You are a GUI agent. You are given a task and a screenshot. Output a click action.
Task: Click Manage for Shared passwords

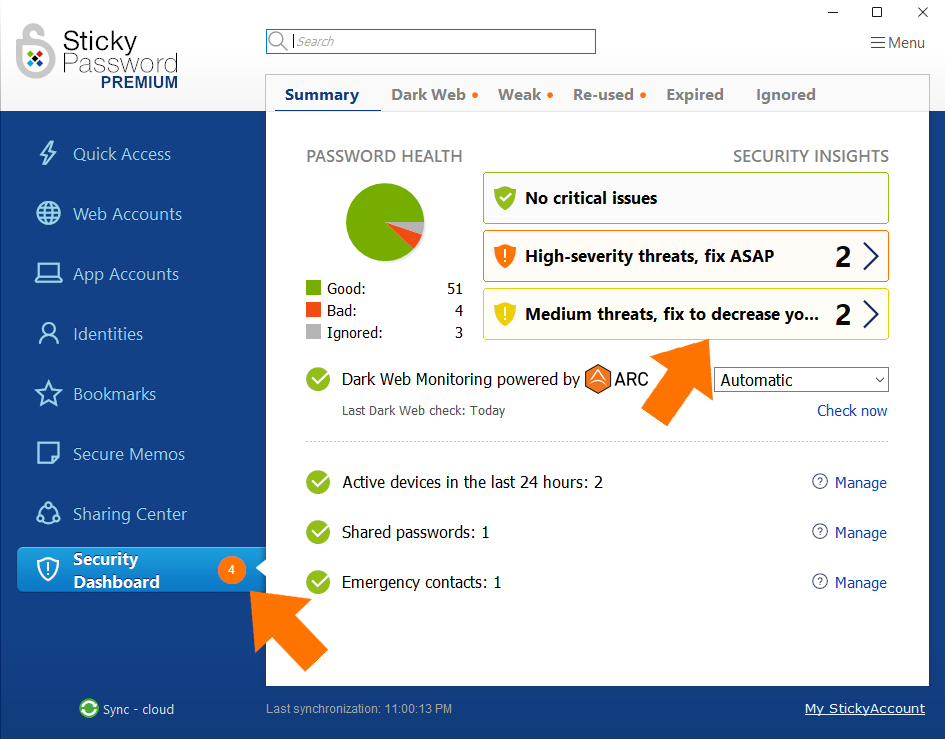pyautogui.click(x=860, y=532)
